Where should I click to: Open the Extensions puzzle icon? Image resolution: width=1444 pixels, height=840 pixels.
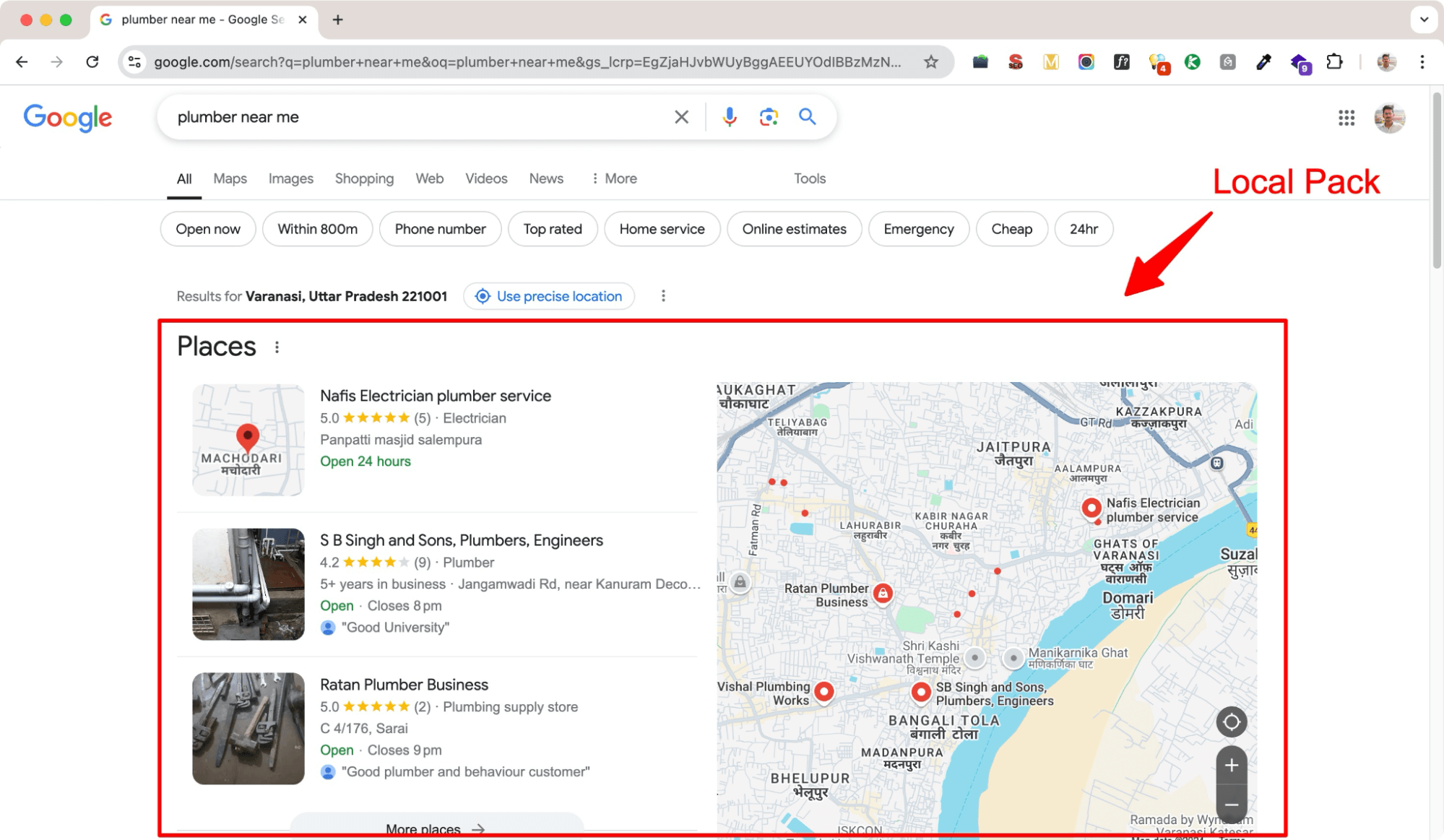click(x=1335, y=62)
